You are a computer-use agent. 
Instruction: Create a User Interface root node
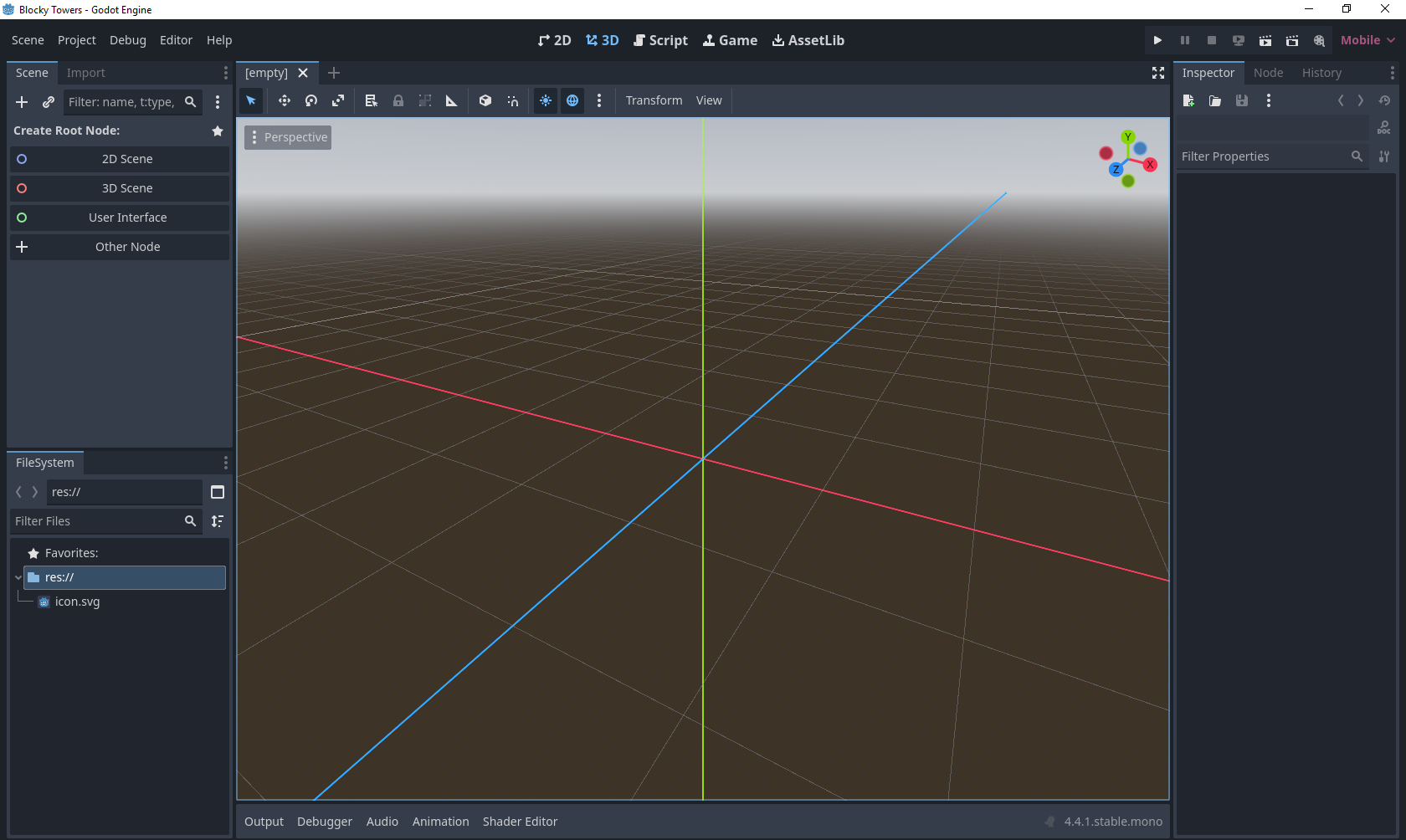pos(120,218)
